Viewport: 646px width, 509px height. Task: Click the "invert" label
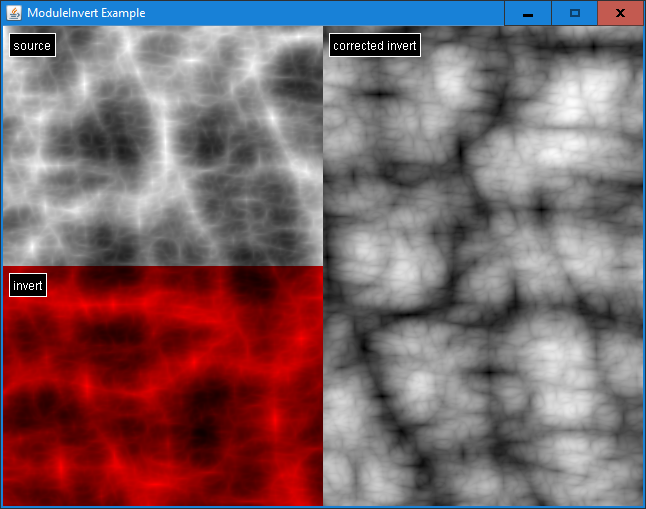pyautogui.click(x=28, y=286)
